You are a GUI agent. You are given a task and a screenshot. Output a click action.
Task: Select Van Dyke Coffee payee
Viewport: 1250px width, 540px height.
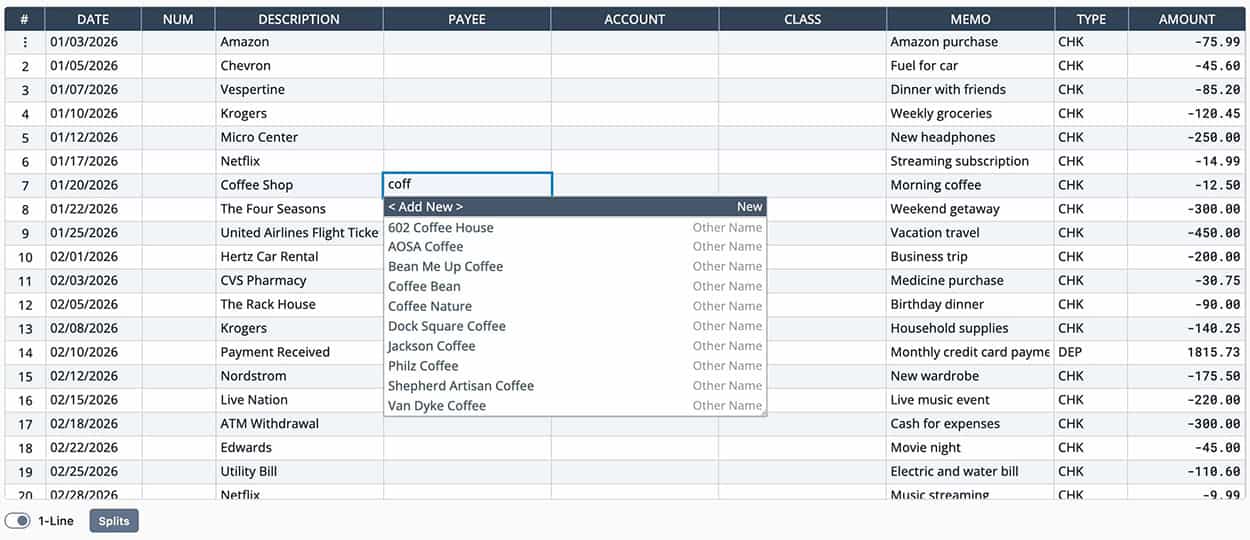575,406
